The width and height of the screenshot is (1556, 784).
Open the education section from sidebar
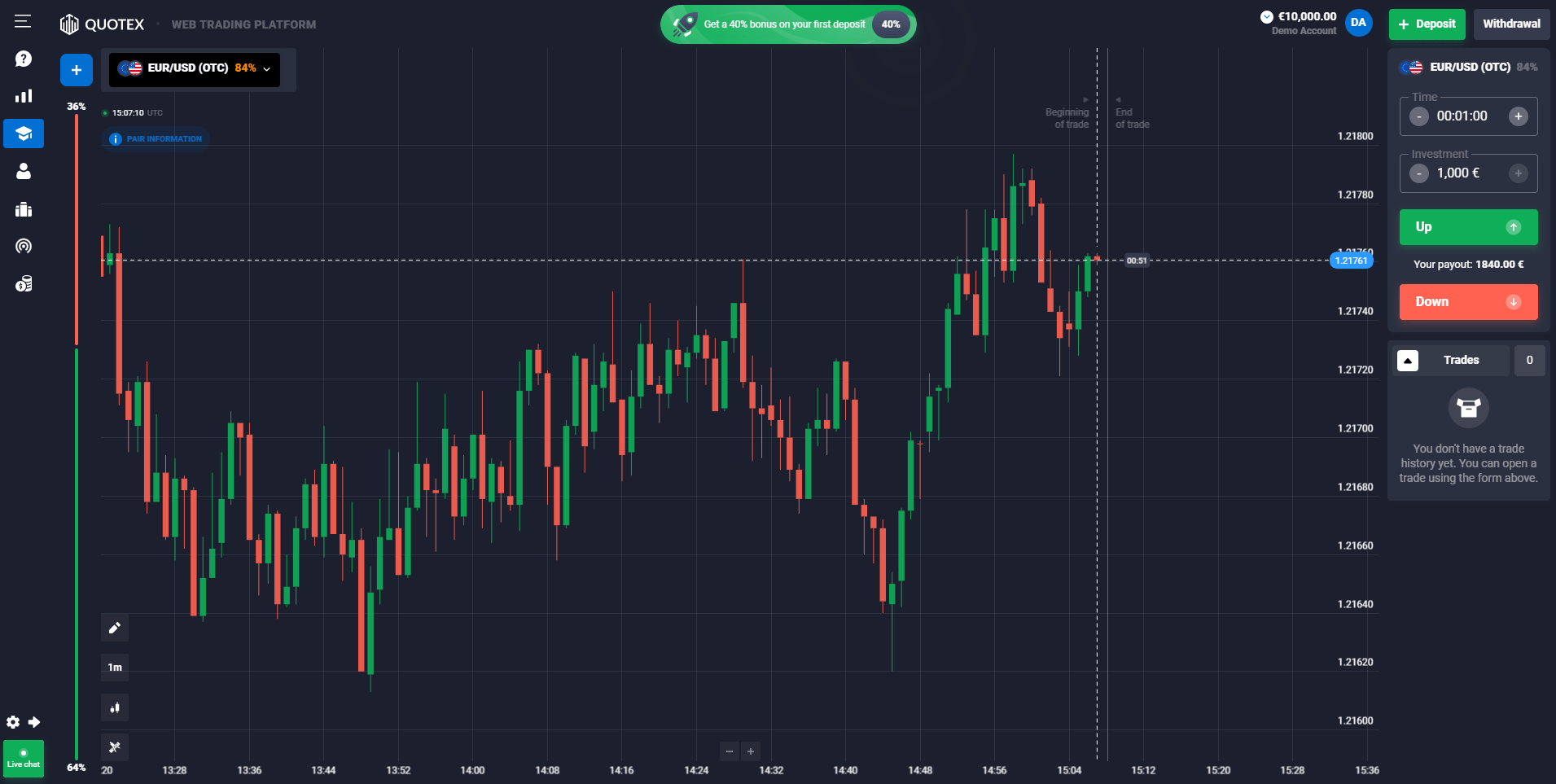(x=23, y=133)
